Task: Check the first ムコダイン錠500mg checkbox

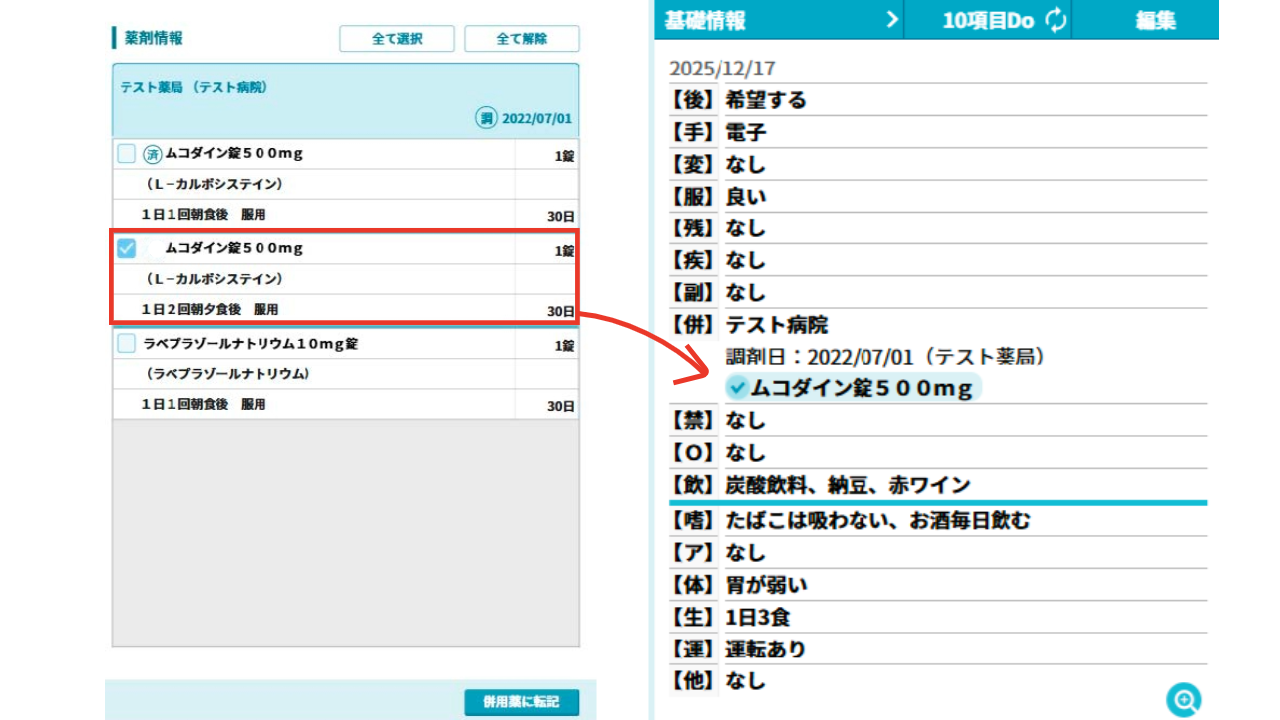Action: (x=127, y=154)
